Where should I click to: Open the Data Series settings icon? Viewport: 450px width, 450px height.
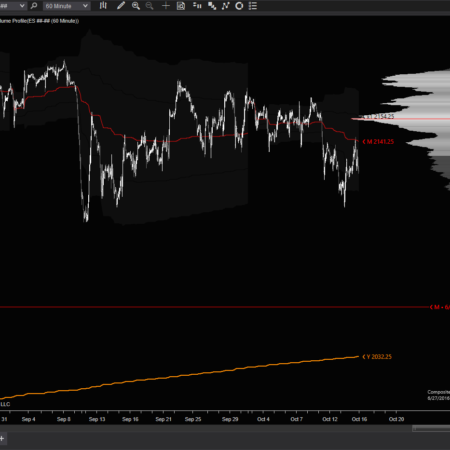click(x=212, y=6)
